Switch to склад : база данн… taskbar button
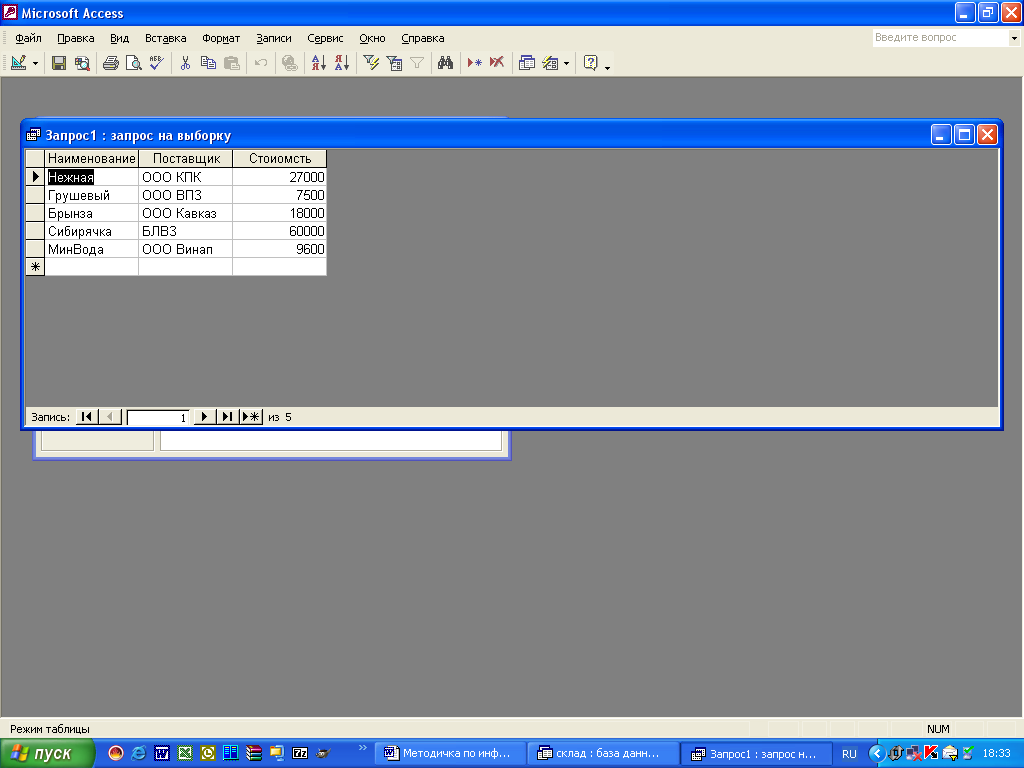Image resolution: width=1024 pixels, height=768 pixels. tap(603, 753)
